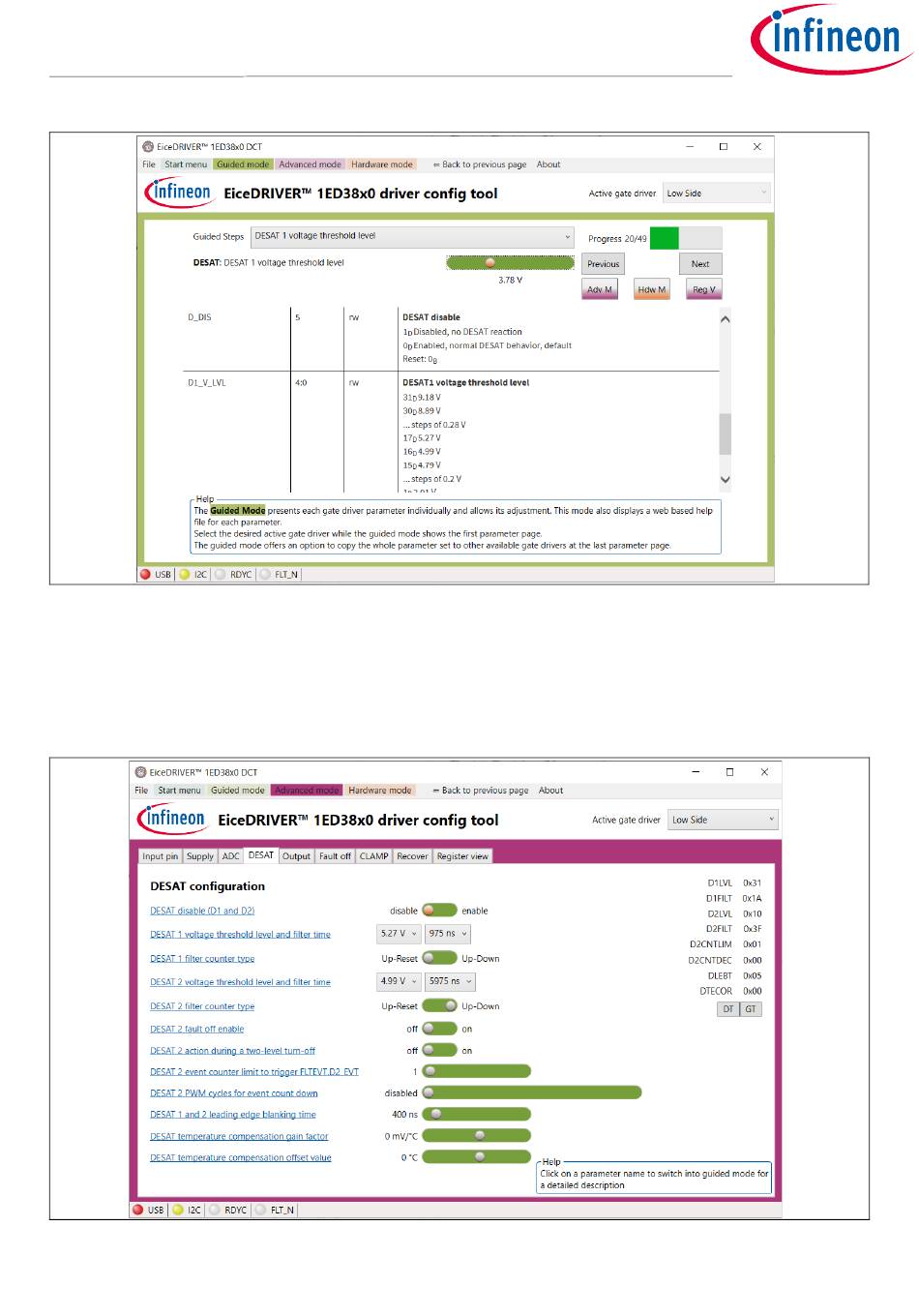
Task: Open DESAT 1 voltage threshold level and filter time link
Action: tap(240, 935)
